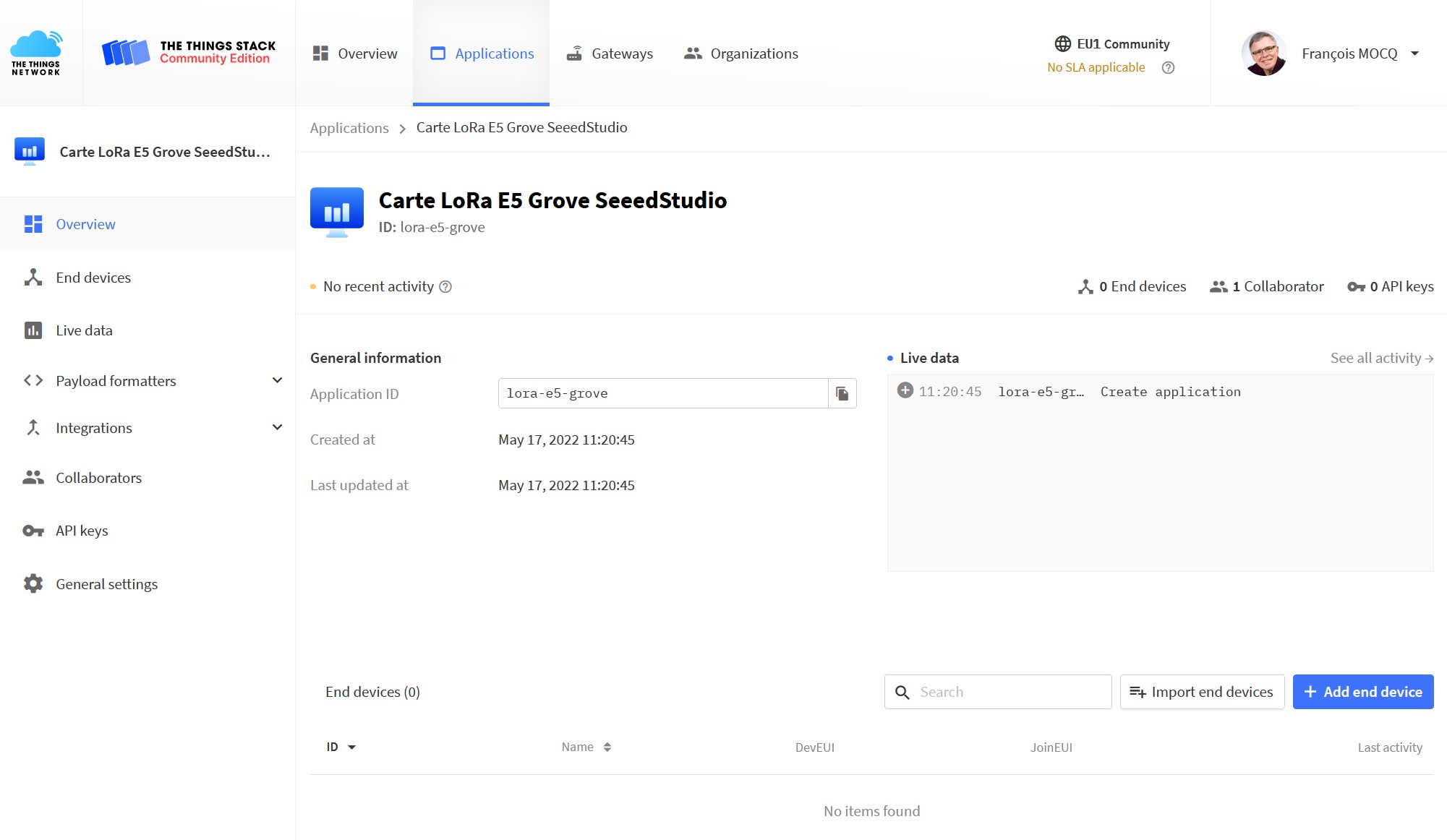The width and height of the screenshot is (1447, 840).
Task: Expand the Payload formatters chevron
Action: click(x=277, y=380)
